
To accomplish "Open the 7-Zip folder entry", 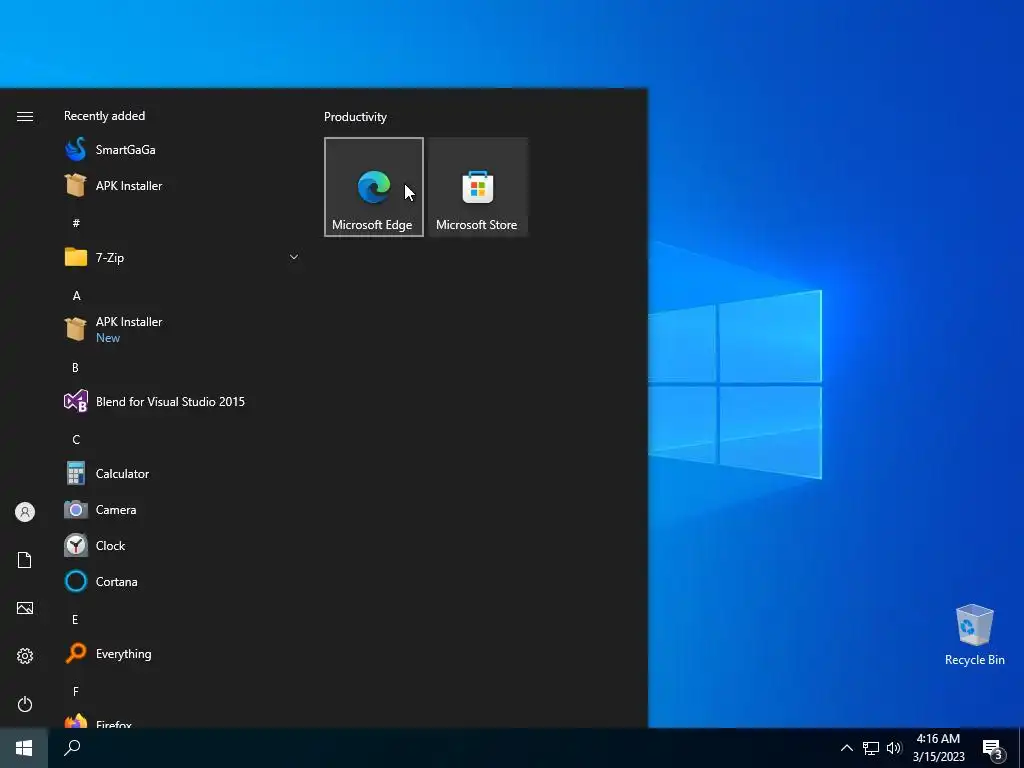I will (182, 257).
